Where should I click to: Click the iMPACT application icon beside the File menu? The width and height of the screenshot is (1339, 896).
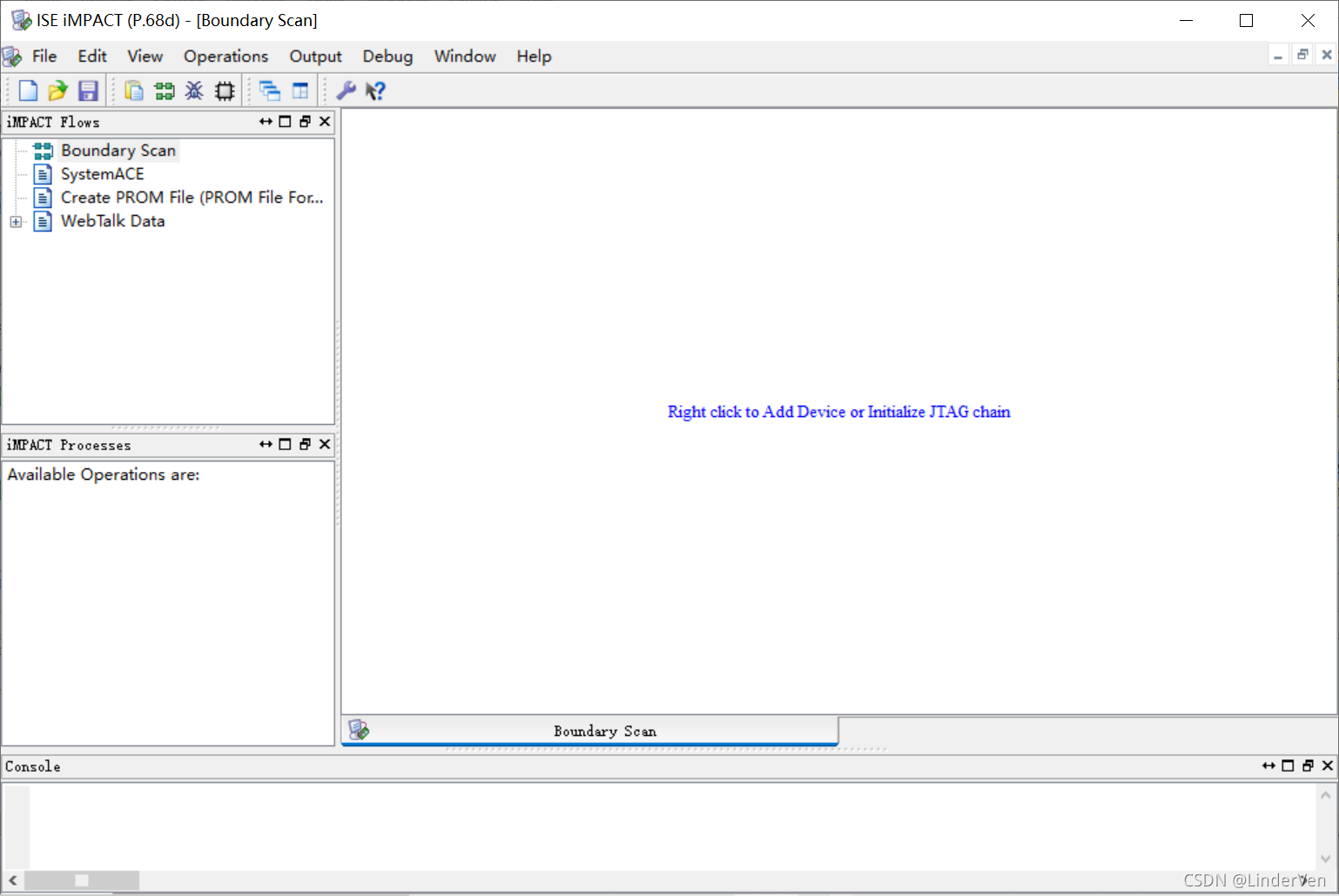(x=12, y=57)
